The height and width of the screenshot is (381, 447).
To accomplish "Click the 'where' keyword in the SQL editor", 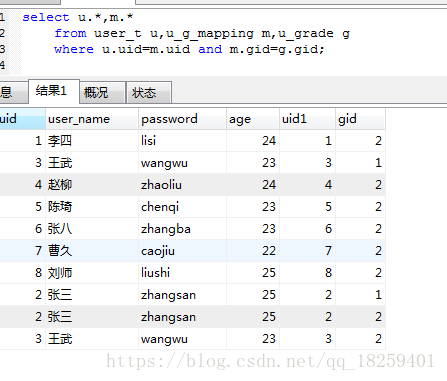I will tap(74, 49).
